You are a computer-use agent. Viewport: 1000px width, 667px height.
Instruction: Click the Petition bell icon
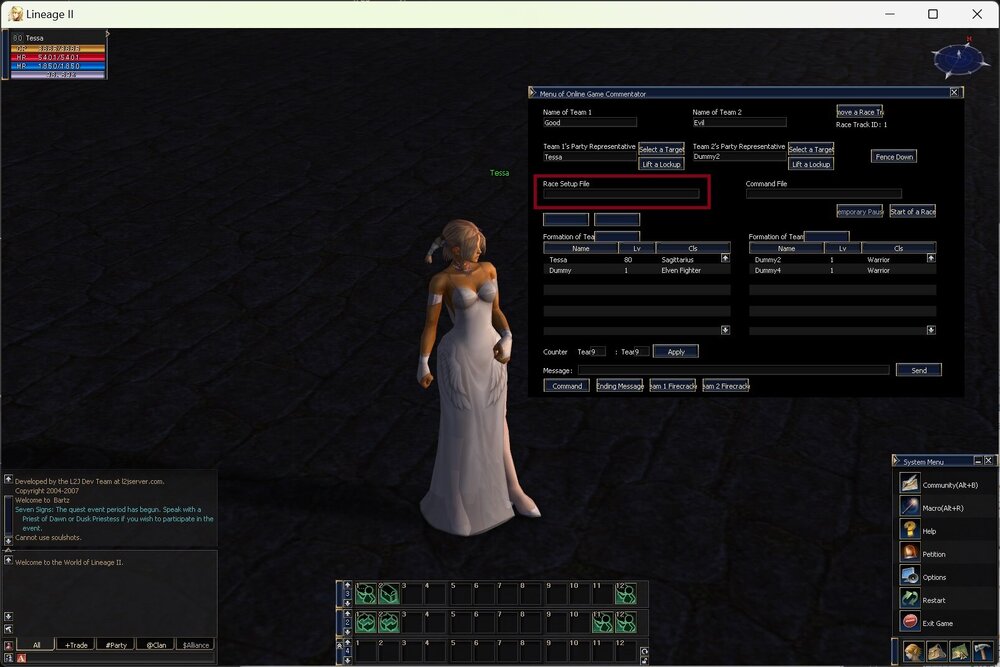pyautogui.click(x=909, y=554)
